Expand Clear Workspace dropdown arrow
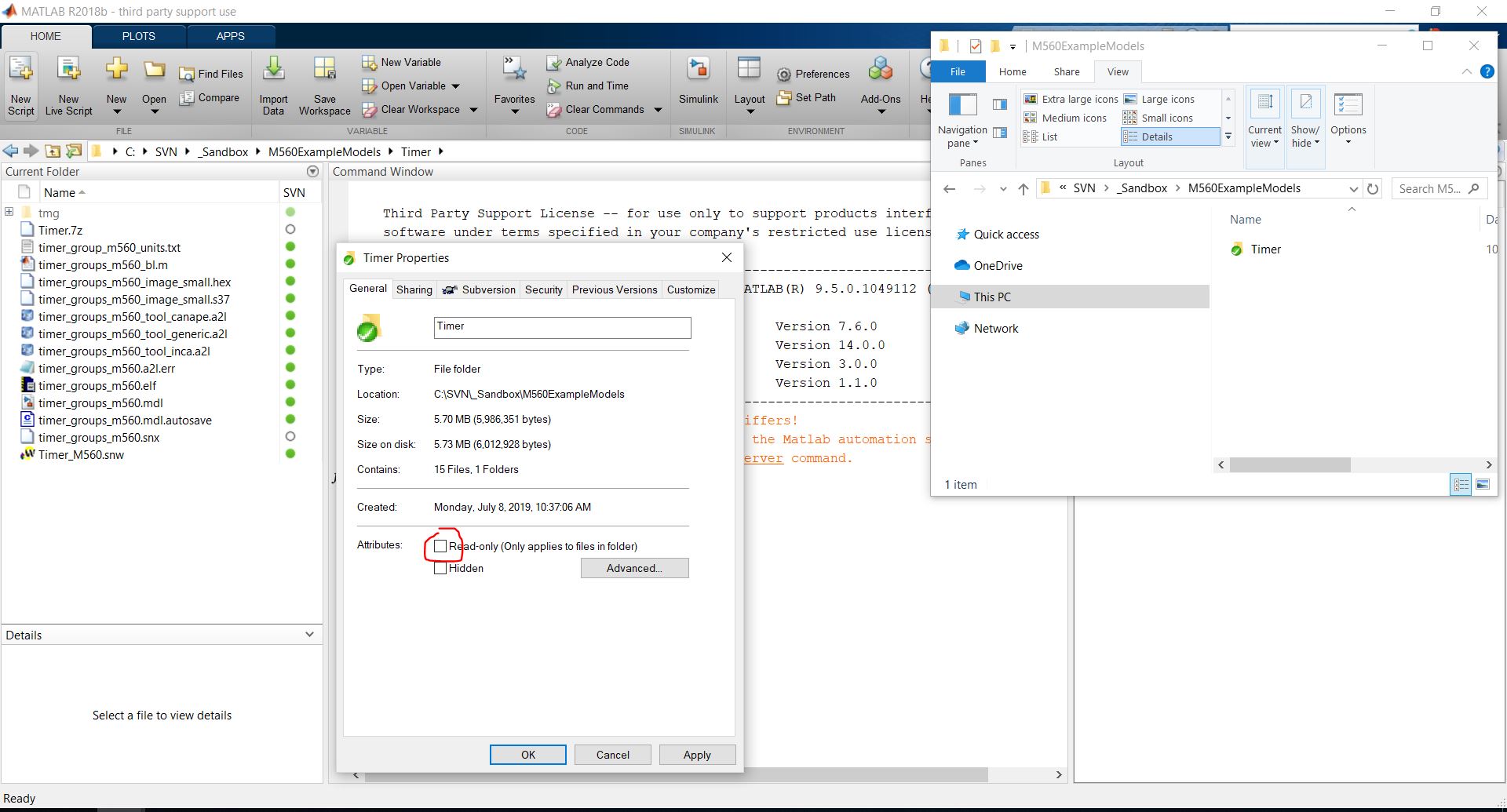This screenshot has height=812, width=1507. 473,110
